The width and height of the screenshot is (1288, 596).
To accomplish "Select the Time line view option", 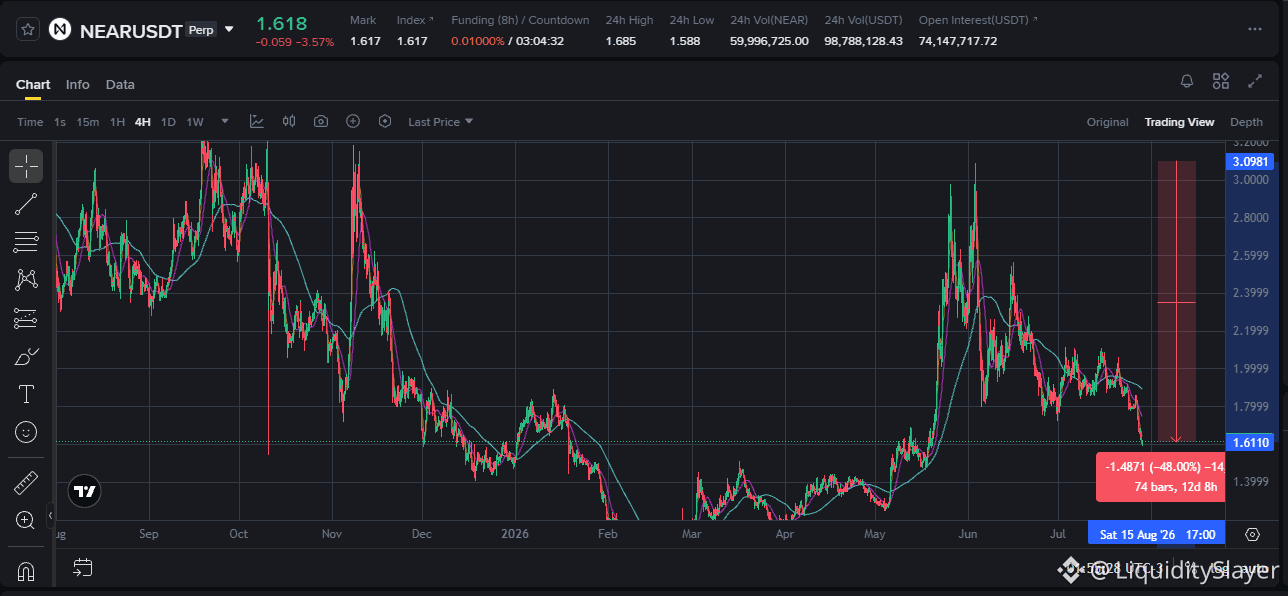I will (30, 122).
